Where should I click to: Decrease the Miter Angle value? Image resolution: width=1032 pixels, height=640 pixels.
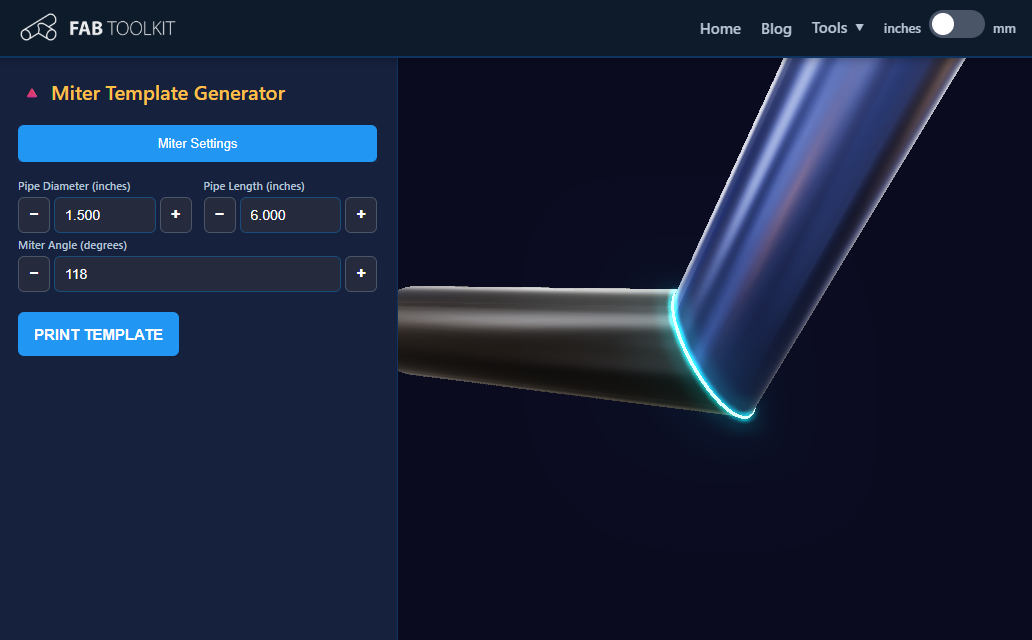click(x=33, y=273)
